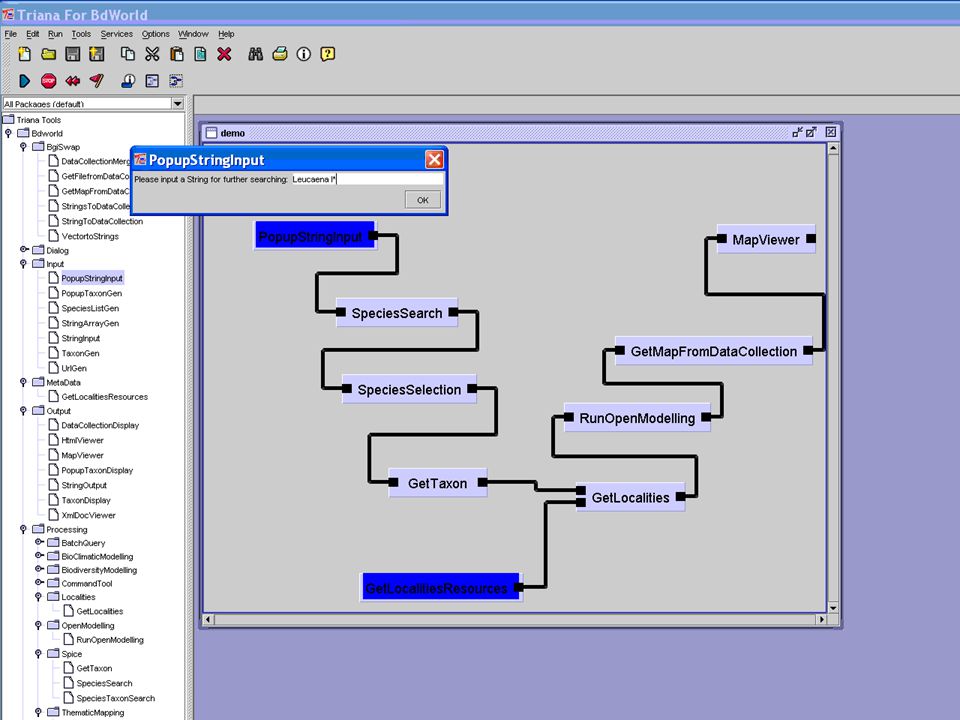The width and height of the screenshot is (960, 720).
Task: Open the File menu
Action: coord(10,34)
